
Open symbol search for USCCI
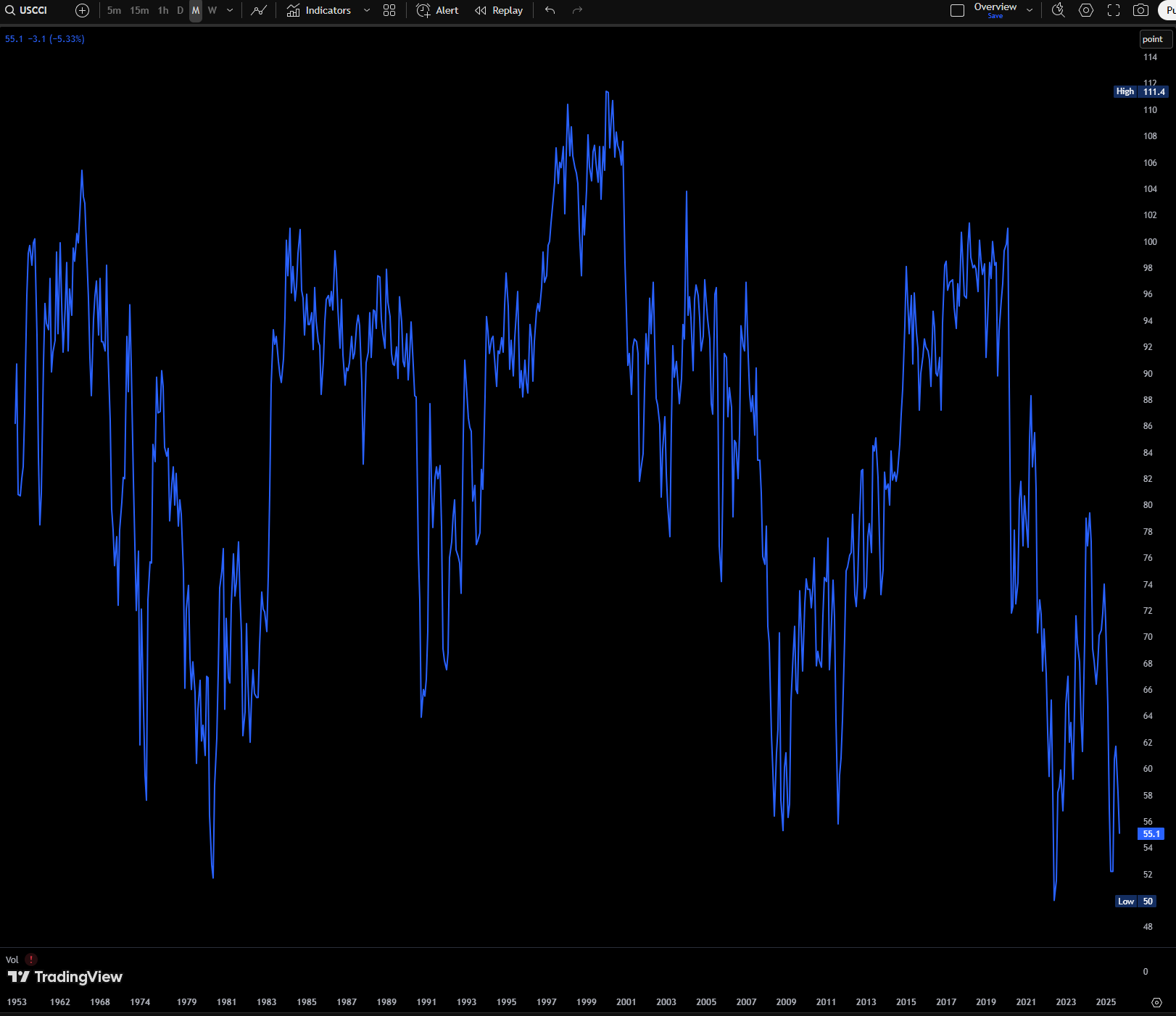(x=27, y=10)
